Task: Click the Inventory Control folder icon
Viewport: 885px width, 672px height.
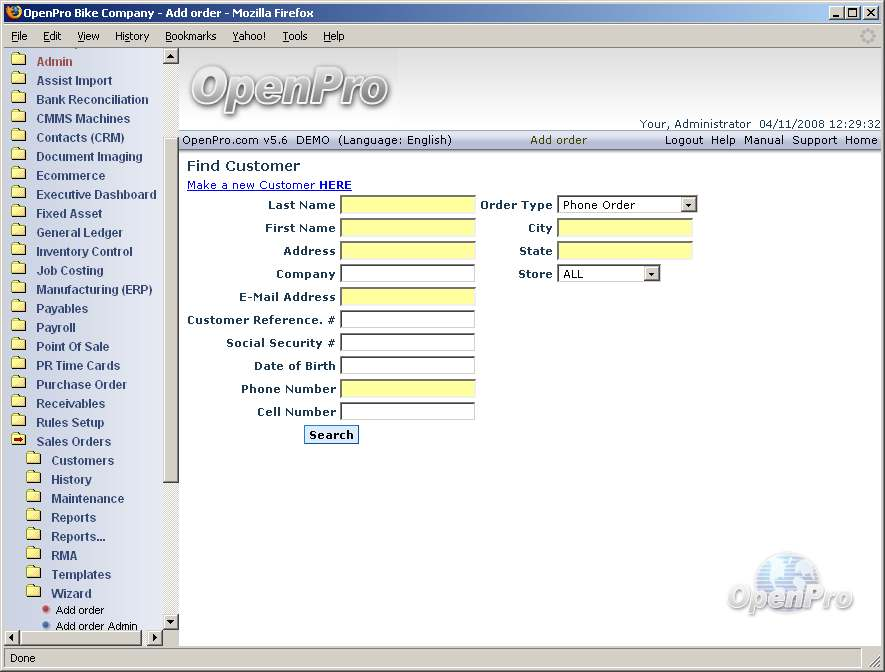Action: 18,251
